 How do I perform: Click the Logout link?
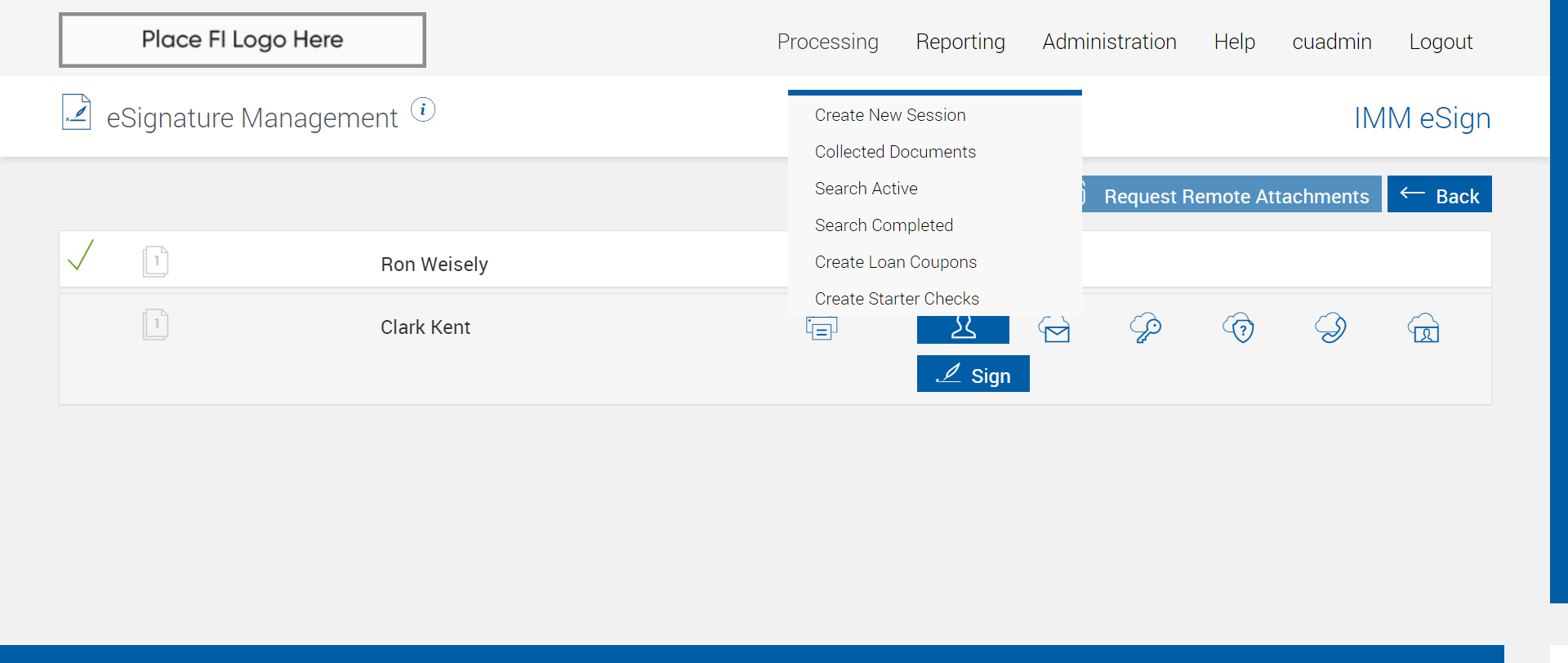point(1441,42)
